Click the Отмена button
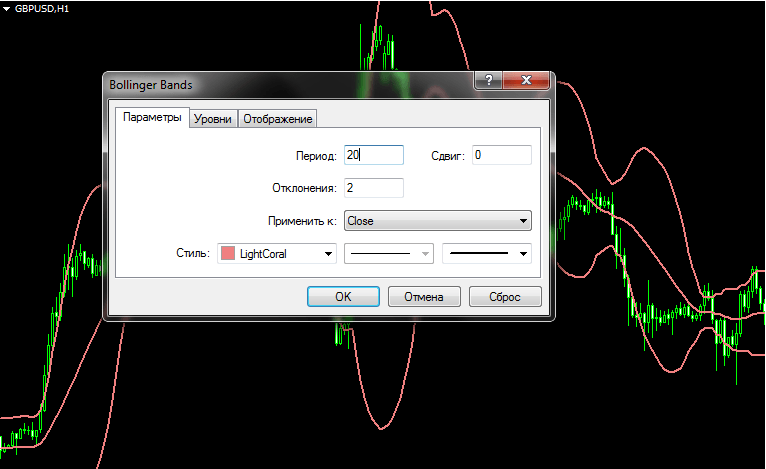766x469 pixels. 423,297
